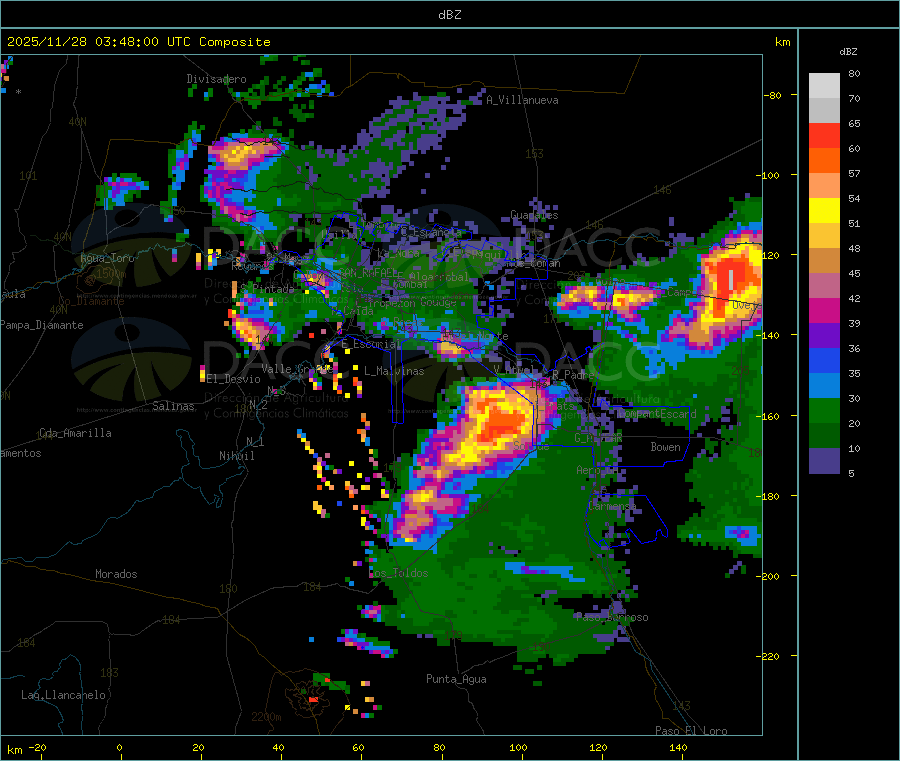Click the orange 60 dBZ legend swatch
The height and width of the screenshot is (761, 900).
[824, 161]
